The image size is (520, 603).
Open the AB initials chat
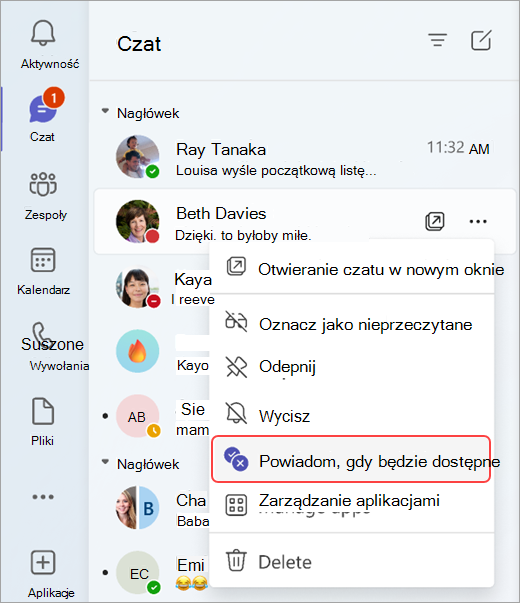(x=137, y=416)
